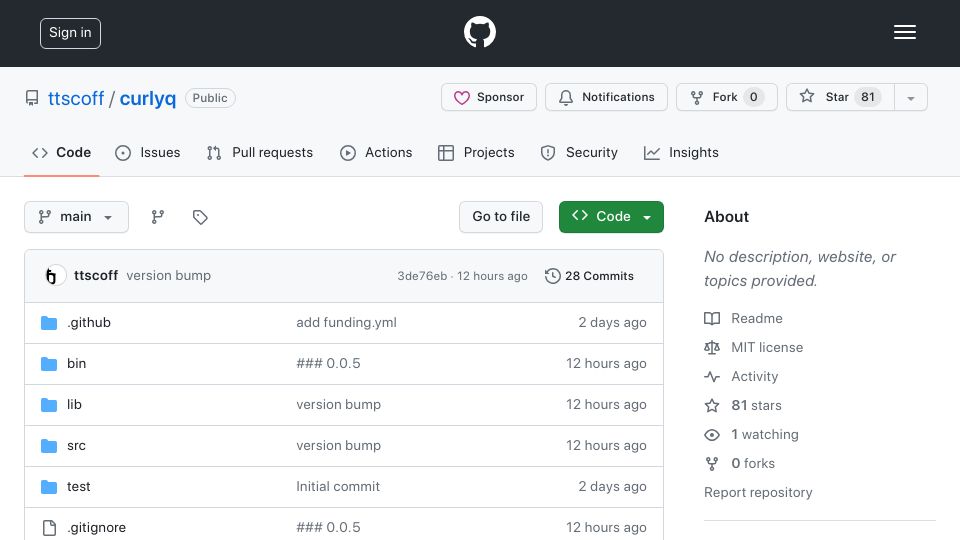Click the '12 hours ago' timestamp for bin
This screenshot has width=960, height=540.
[x=606, y=364]
